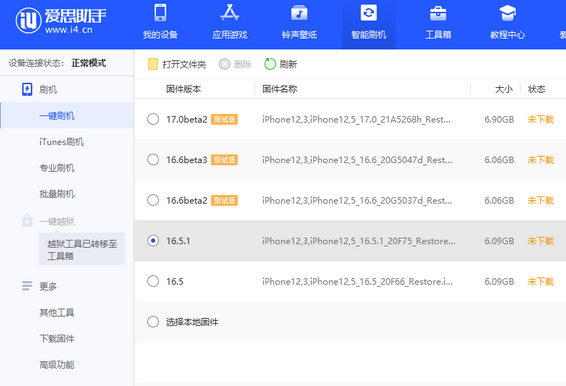Click 未下载 status for 17.0beta2
The image size is (566, 386).
click(x=541, y=119)
